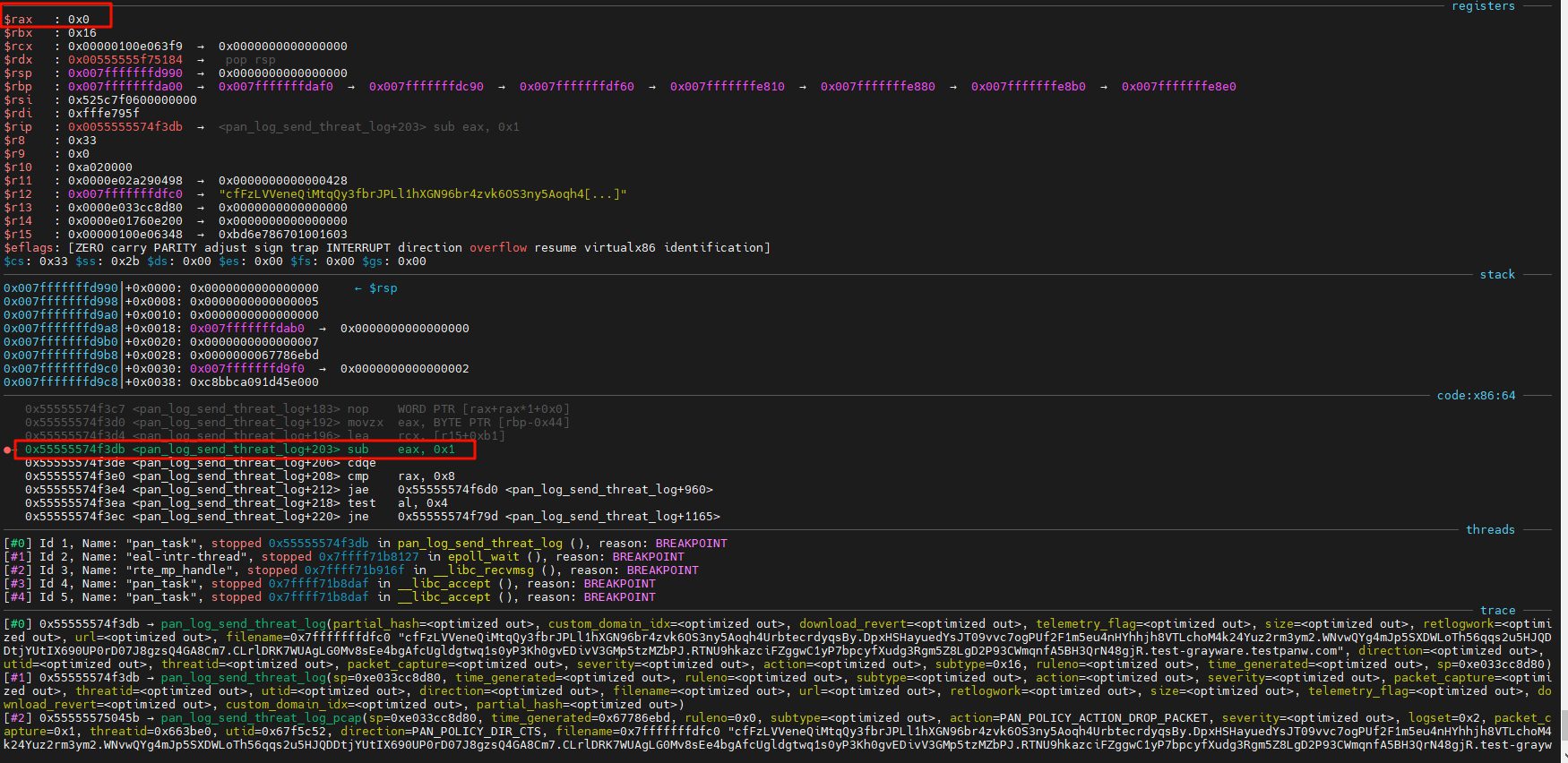Click chained pointer 0x007fffffffe810
This screenshot has height=763, width=1568.
(x=728, y=86)
